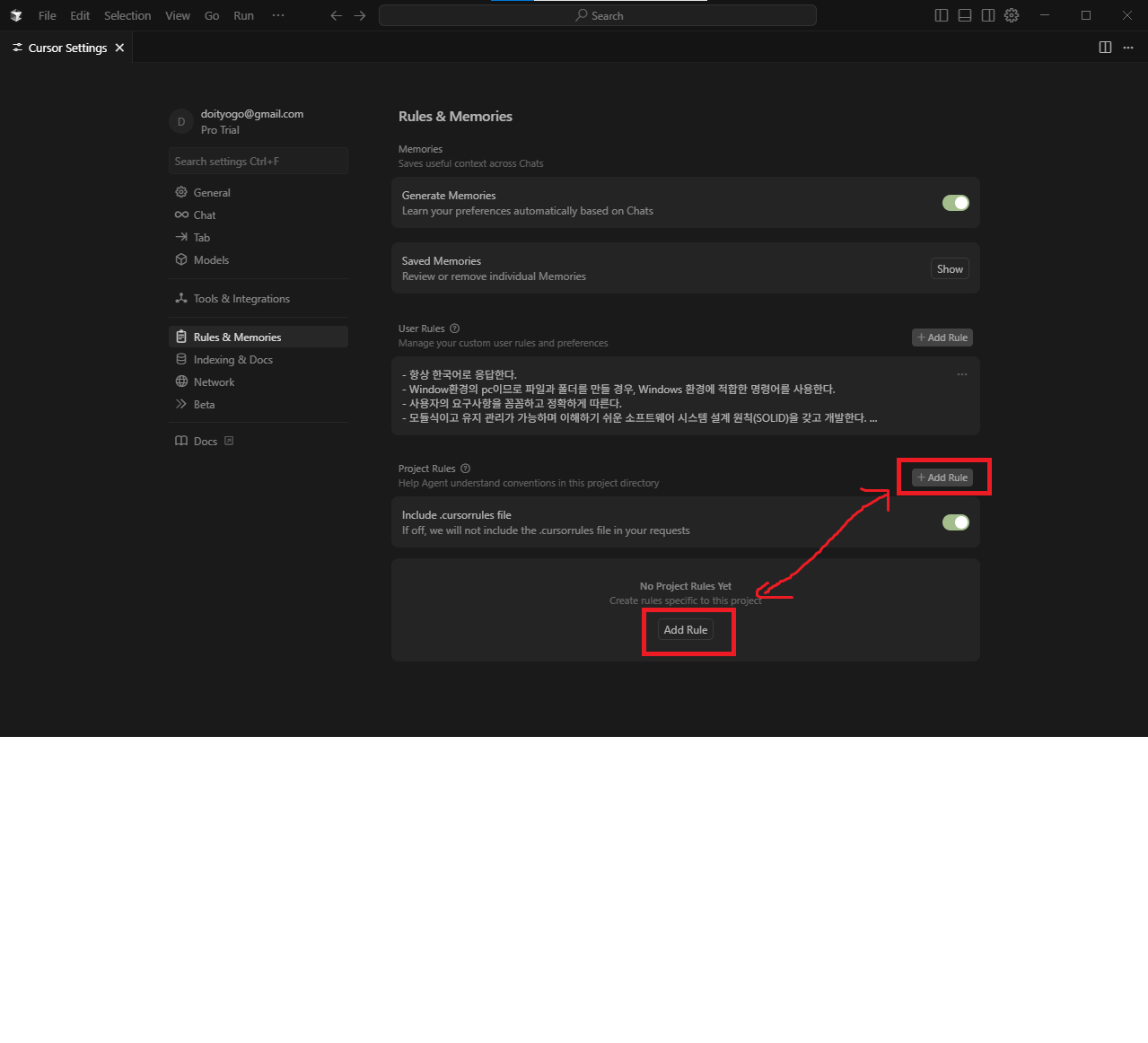Click the doityogo@gmail.com account email
Screen dimensions: 1148x1043
tap(252, 114)
